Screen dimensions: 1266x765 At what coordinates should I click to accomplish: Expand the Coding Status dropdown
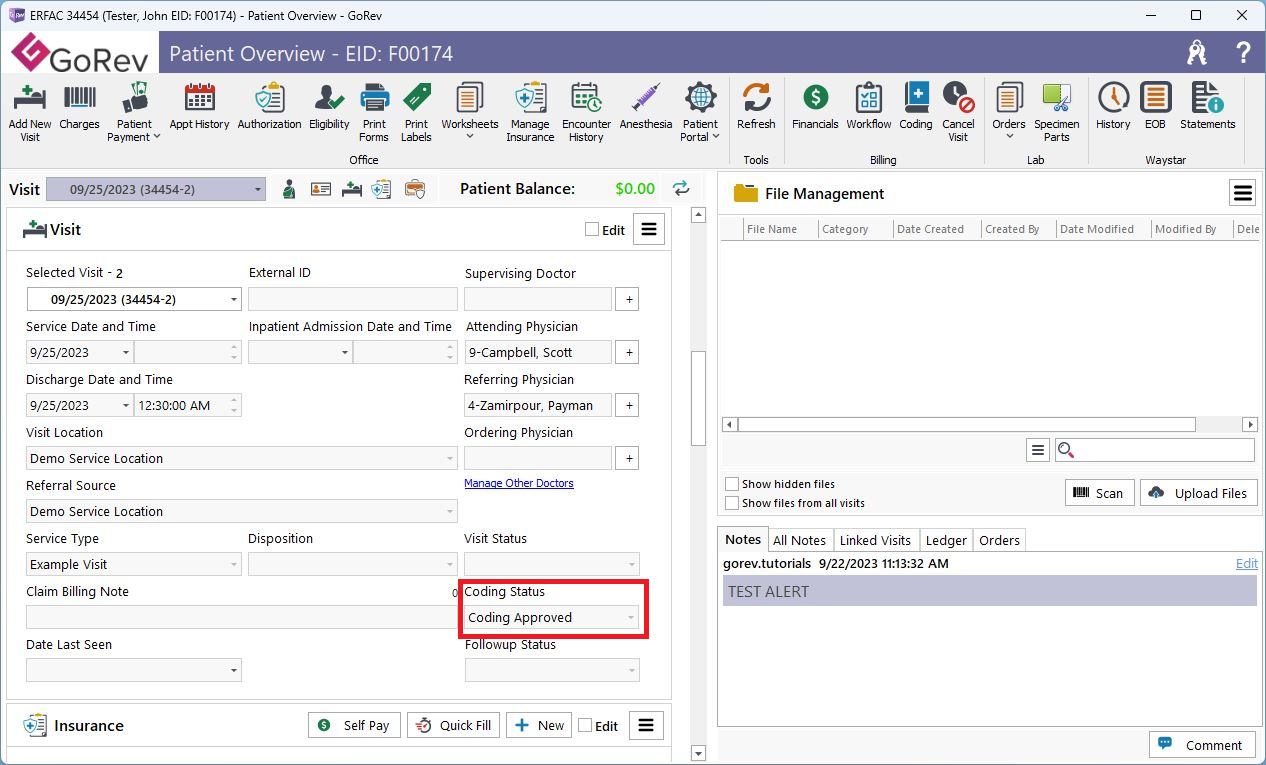tap(630, 618)
